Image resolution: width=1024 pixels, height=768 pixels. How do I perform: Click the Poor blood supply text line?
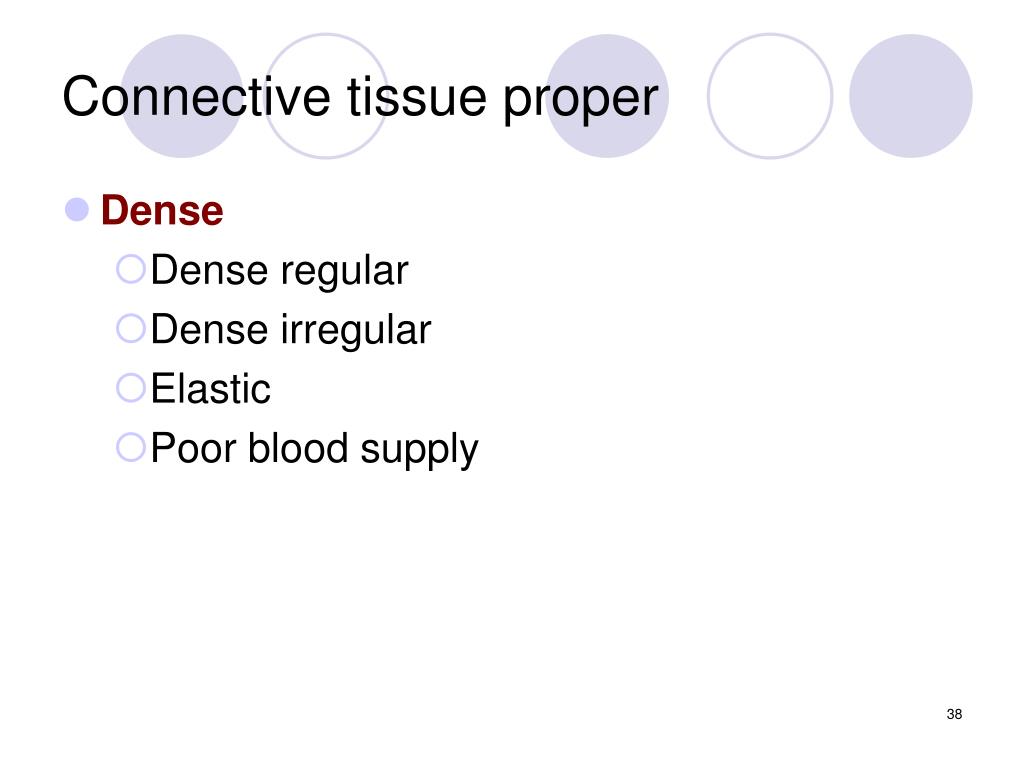click(314, 449)
